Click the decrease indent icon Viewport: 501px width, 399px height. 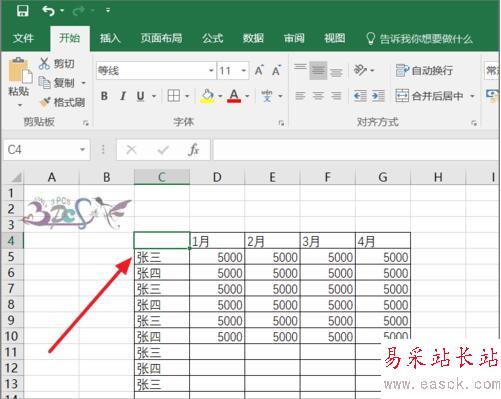point(360,96)
